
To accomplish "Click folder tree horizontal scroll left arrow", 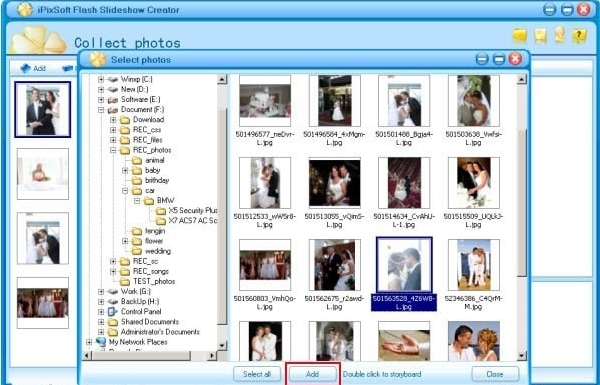I will pyautogui.click(x=87, y=356).
